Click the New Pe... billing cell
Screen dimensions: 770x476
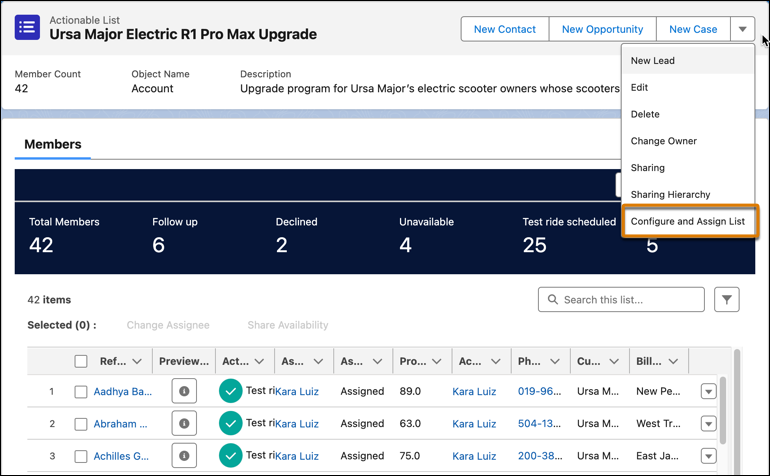(x=658, y=392)
